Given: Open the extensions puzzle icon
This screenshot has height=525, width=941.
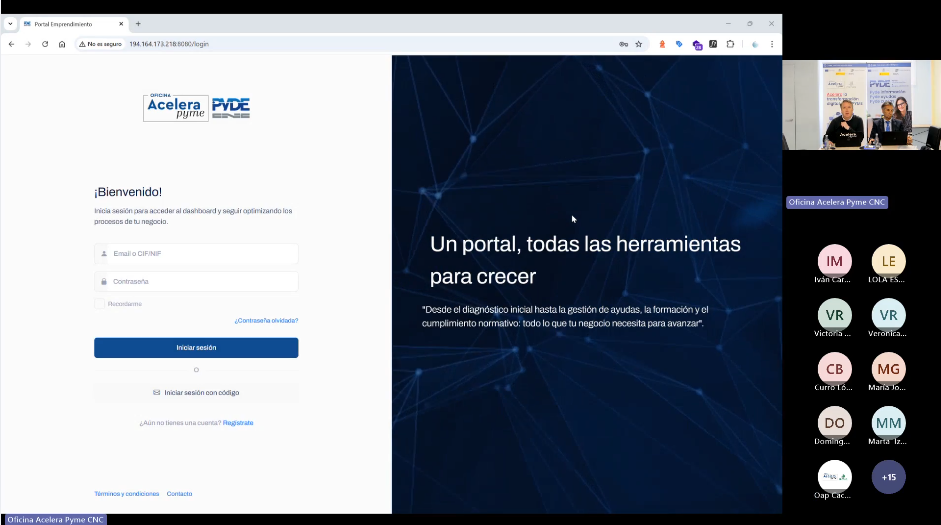Looking at the screenshot, I should [x=730, y=44].
